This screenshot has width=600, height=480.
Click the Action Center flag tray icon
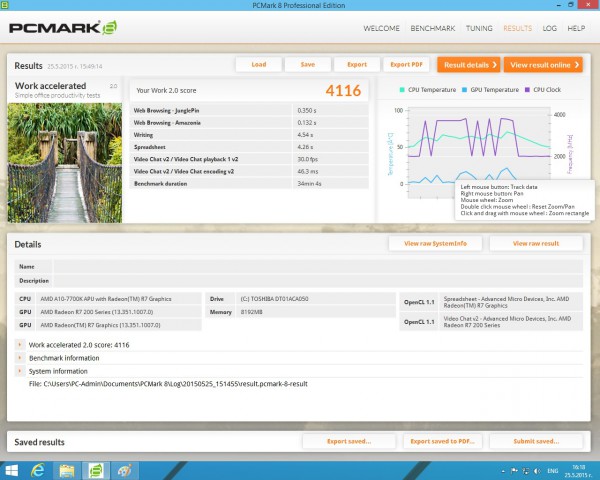[514, 471]
